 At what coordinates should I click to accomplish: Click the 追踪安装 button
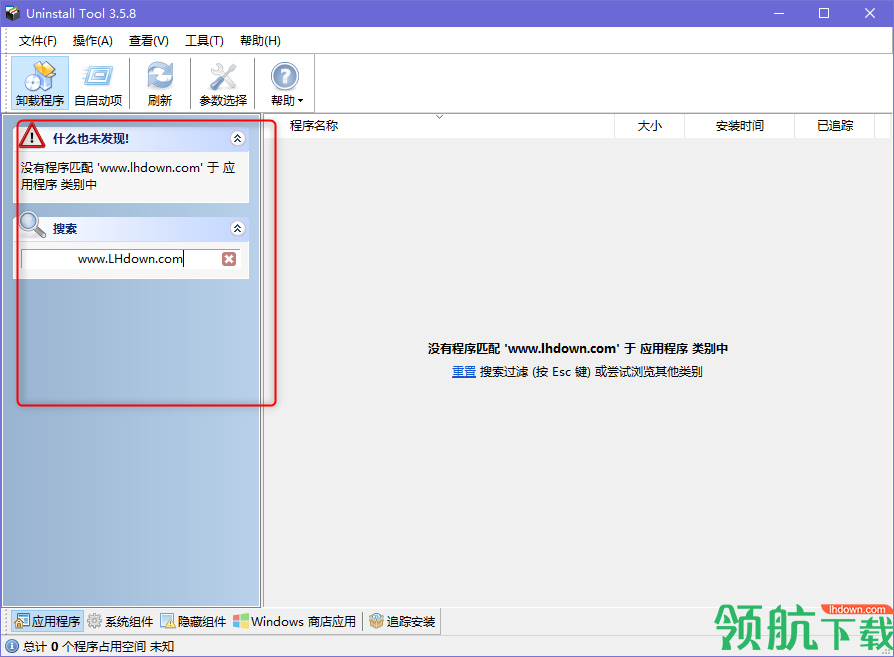tap(402, 621)
